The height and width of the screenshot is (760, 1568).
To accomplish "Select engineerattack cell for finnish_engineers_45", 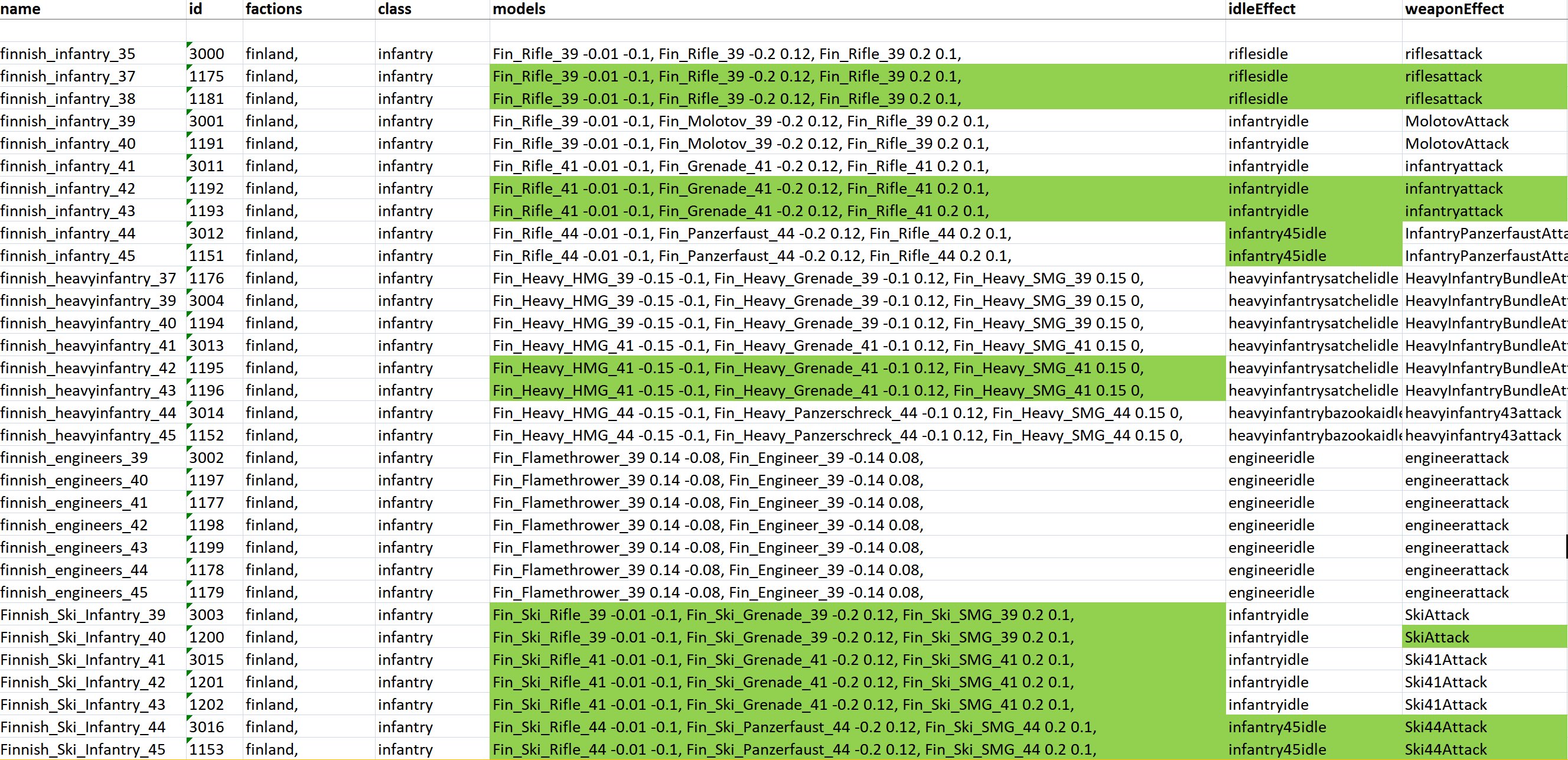I will click(1456, 593).
